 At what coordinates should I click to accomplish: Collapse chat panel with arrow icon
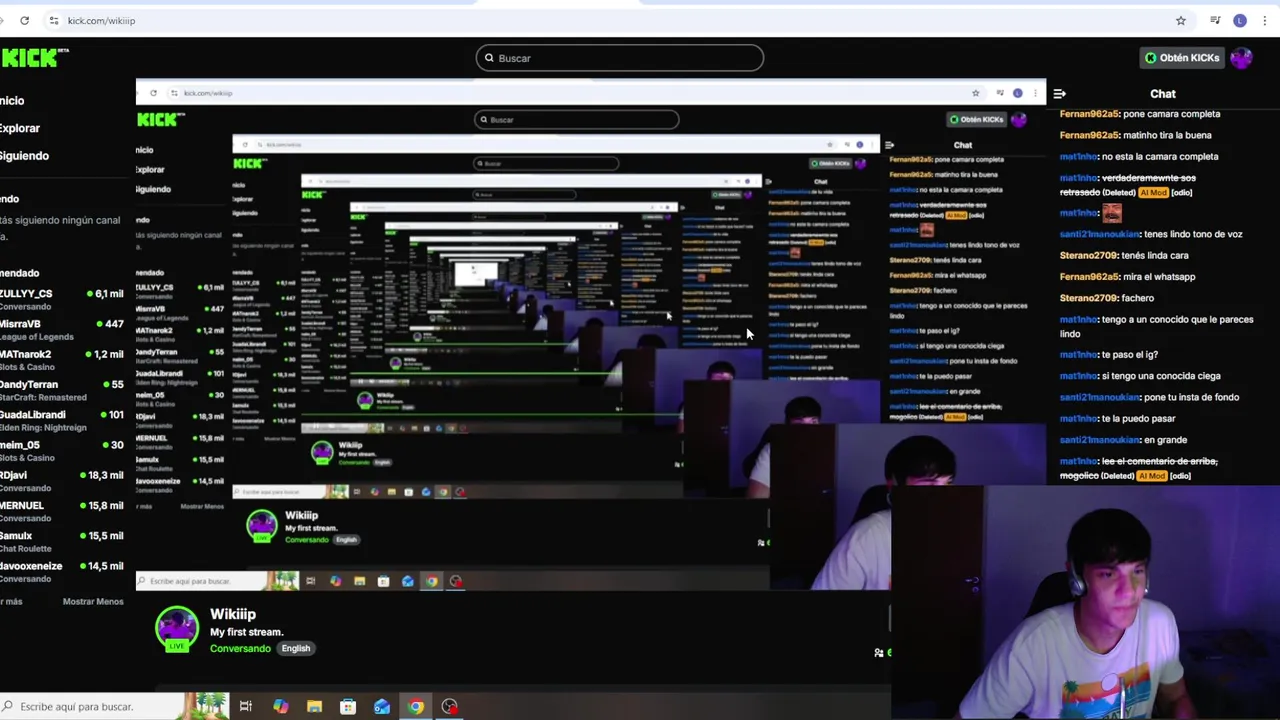(1060, 94)
